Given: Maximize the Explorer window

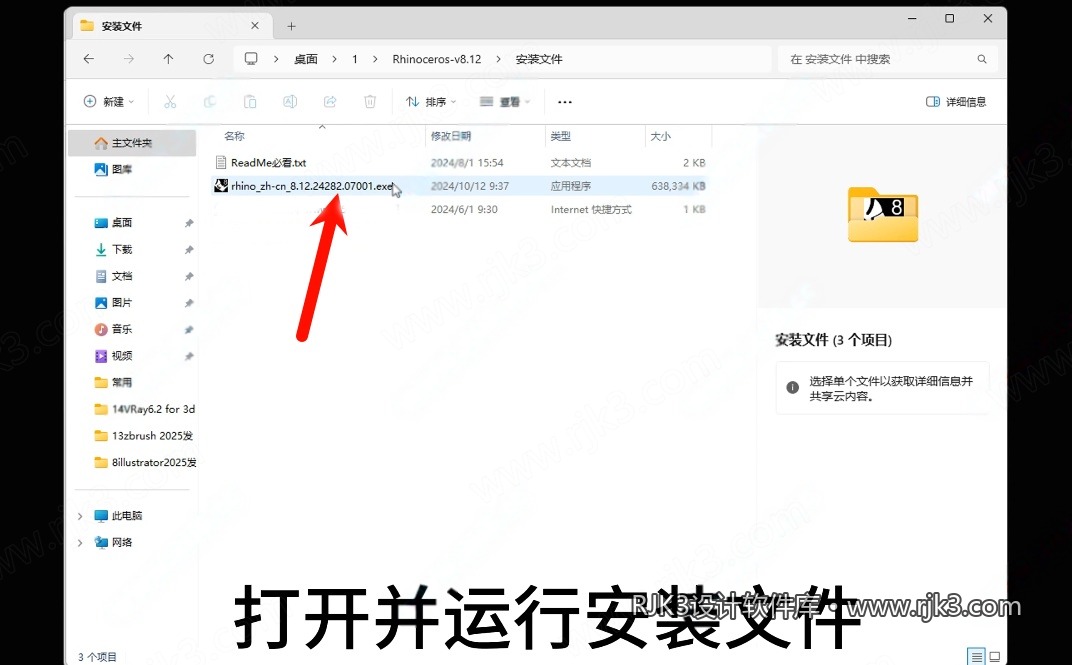Looking at the screenshot, I should click(x=950, y=18).
